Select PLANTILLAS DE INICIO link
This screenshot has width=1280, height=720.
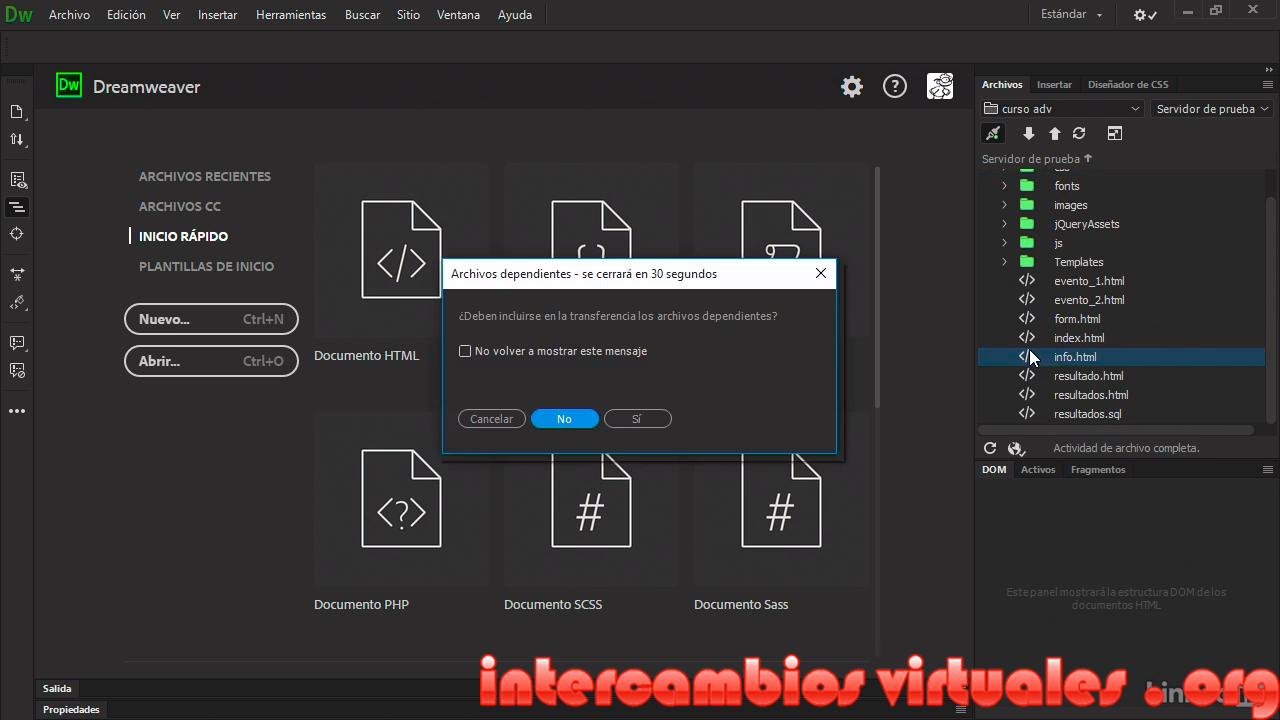tap(206, 267)
